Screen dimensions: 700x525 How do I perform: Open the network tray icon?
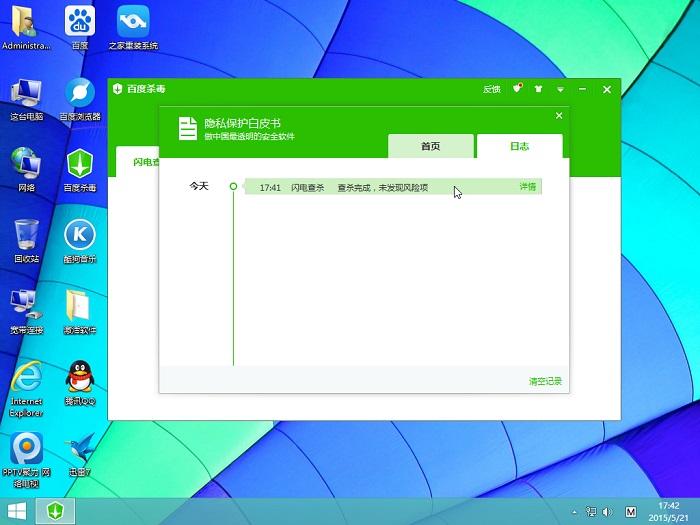[591, 512]
